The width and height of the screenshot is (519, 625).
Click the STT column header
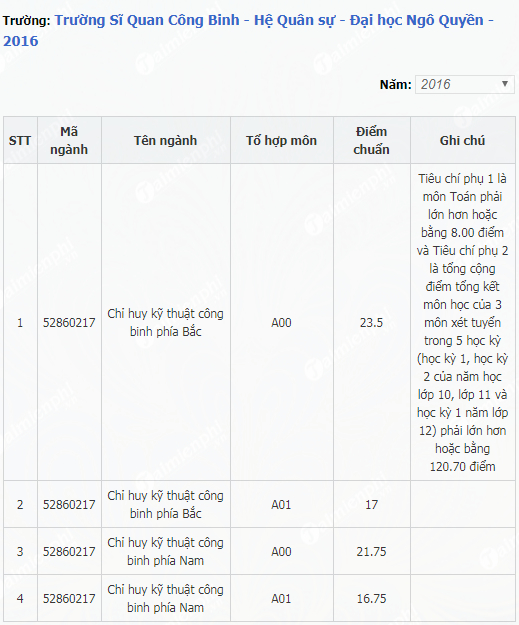20,140
